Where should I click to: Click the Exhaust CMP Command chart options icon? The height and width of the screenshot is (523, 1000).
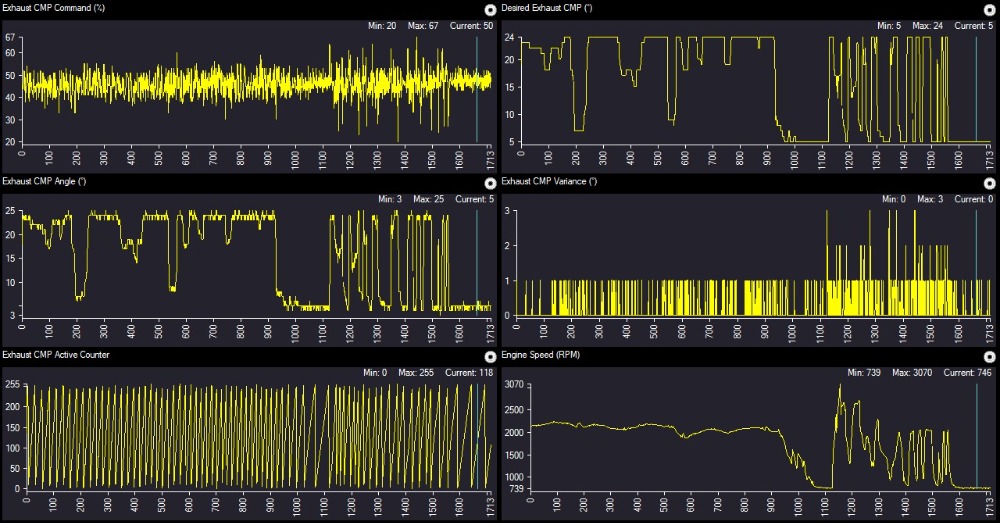coord(490,9)
